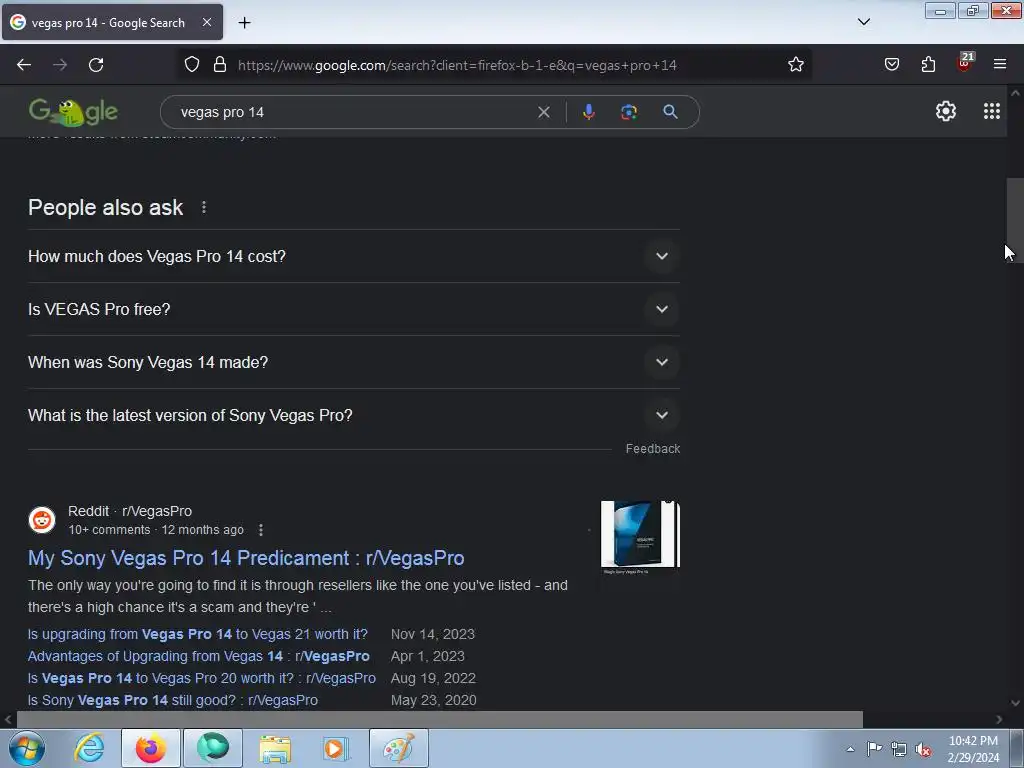Screen dimensions: 1024x768
Task: Click the Reddit site icon
Action: [x=42, y=520]
